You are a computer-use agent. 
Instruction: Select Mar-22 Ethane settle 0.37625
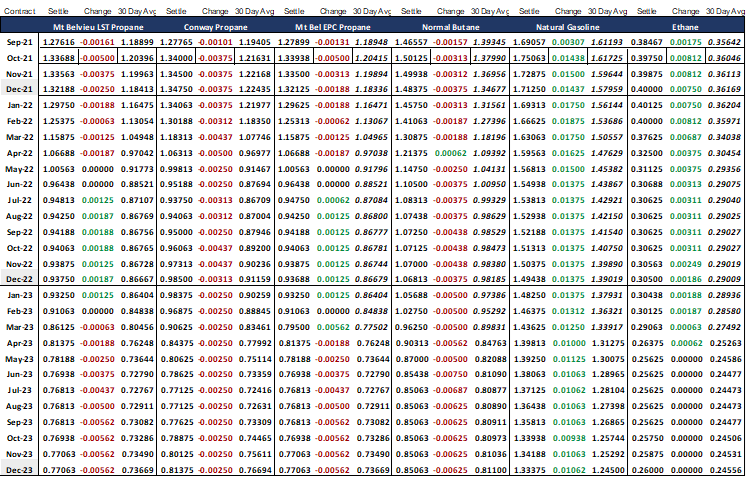(x=647, y=137)
